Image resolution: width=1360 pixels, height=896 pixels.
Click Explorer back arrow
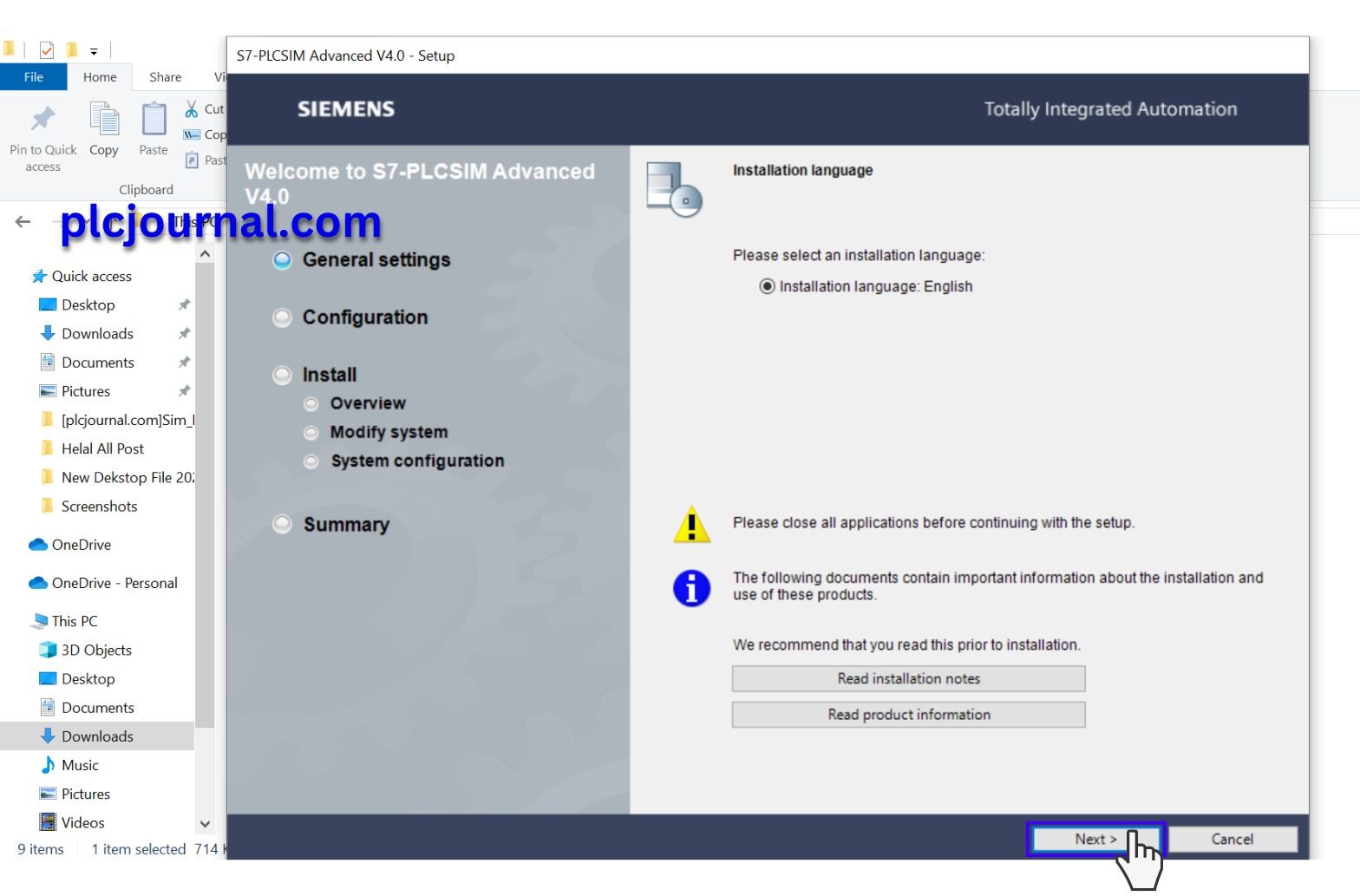[23, 222]
